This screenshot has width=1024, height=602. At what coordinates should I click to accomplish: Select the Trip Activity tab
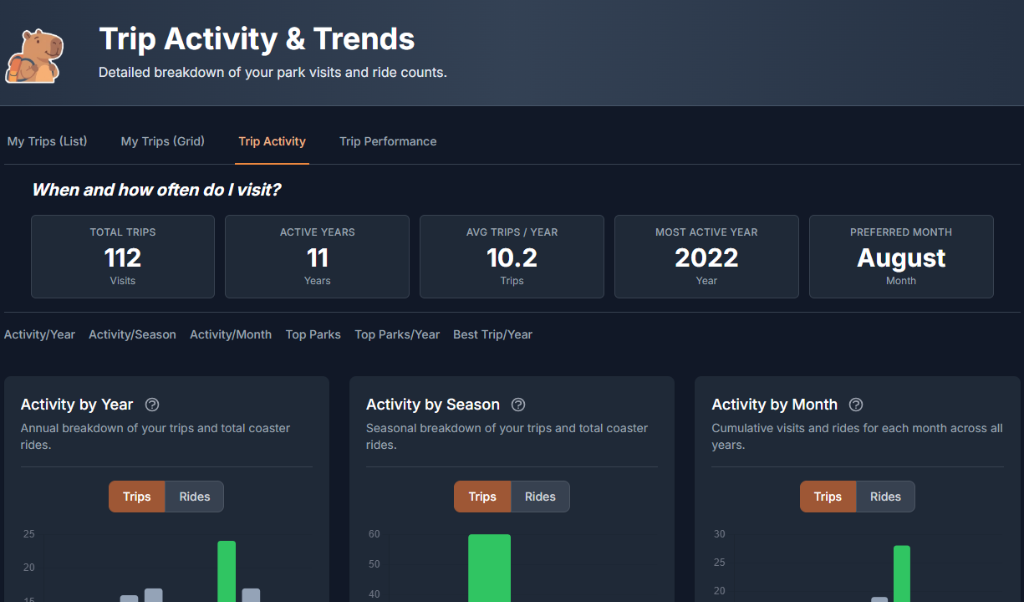[x=272, y=141]
